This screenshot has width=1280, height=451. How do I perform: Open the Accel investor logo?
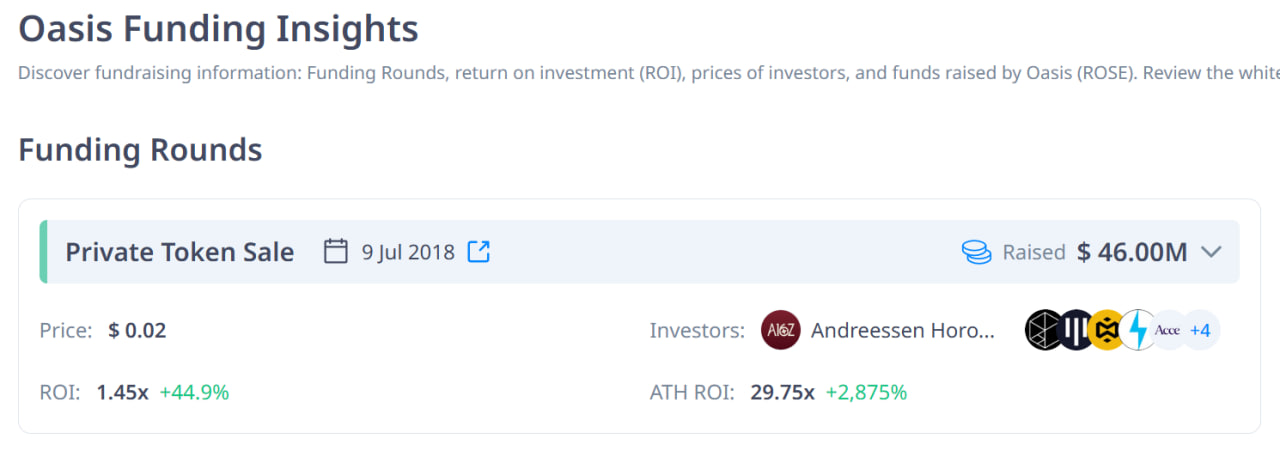1167,330
